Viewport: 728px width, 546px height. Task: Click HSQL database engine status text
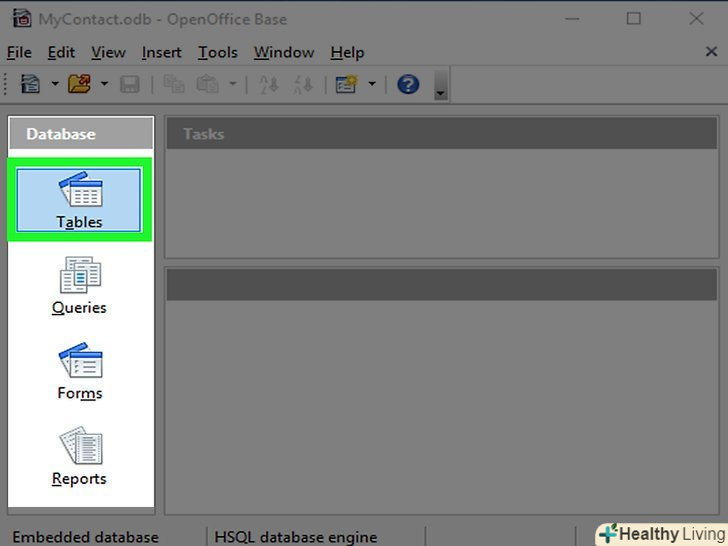pos(296,537)
